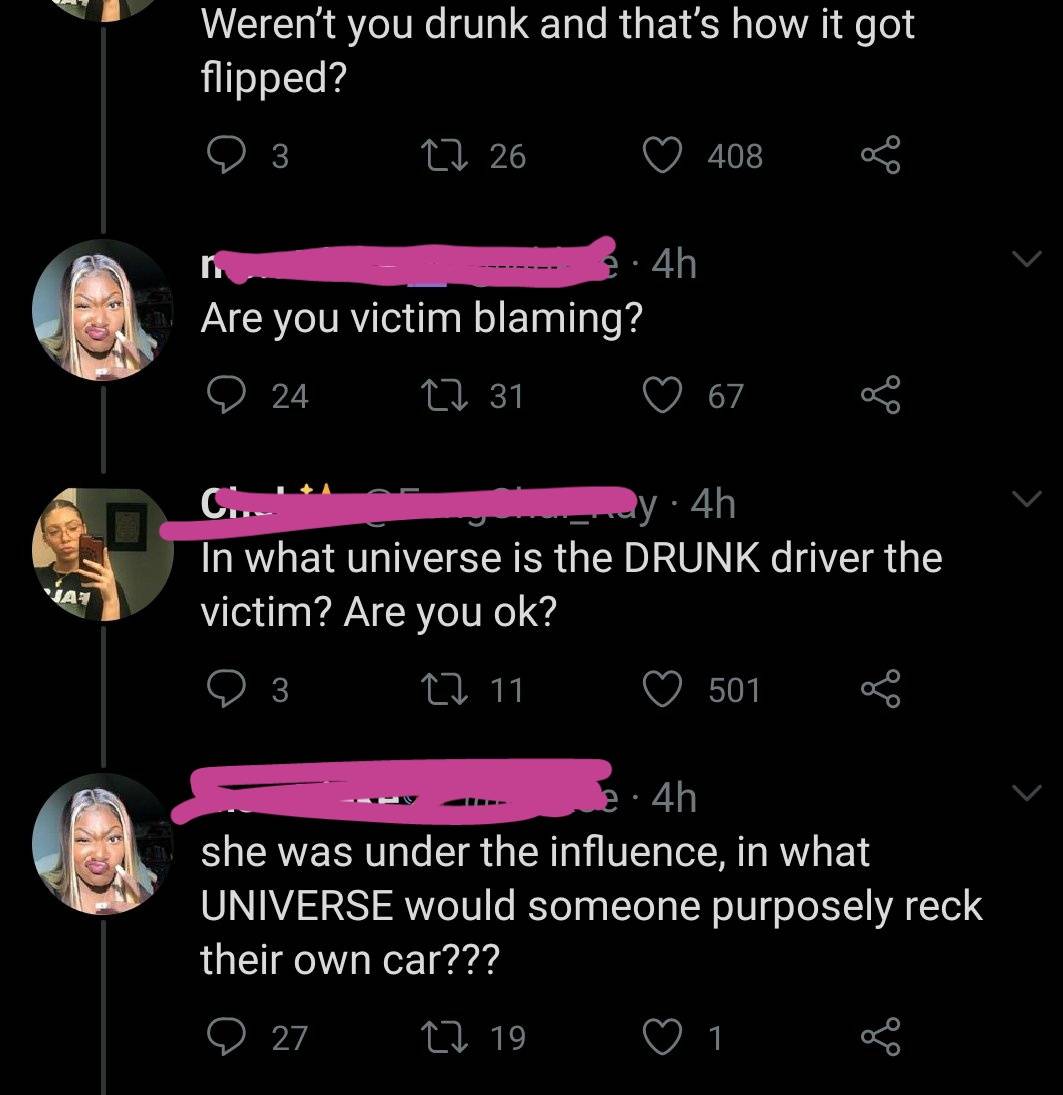The width and height of the screenshot is (1063, 1095).
Task: Open the chevron menu on the bottom tweet
Action: coord(1028,791)
